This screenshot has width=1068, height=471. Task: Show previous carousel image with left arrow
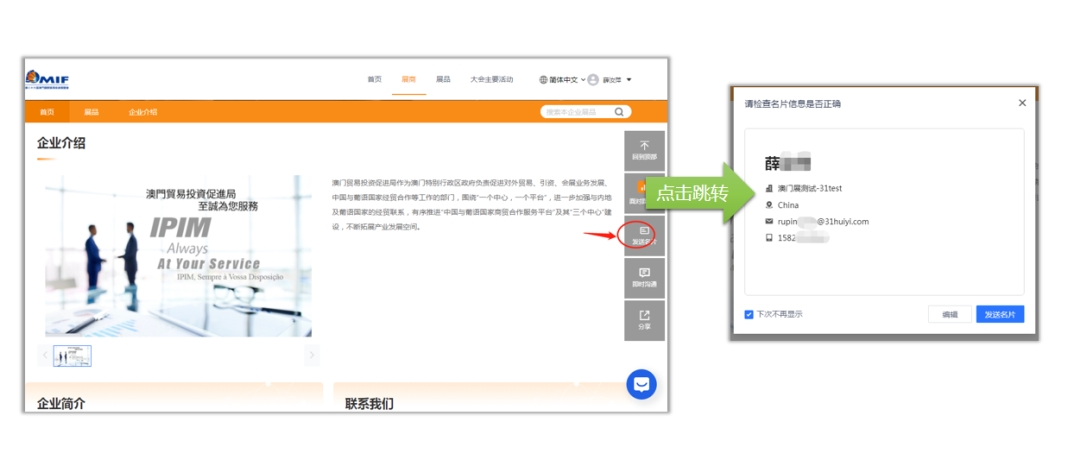pos(45,355)
